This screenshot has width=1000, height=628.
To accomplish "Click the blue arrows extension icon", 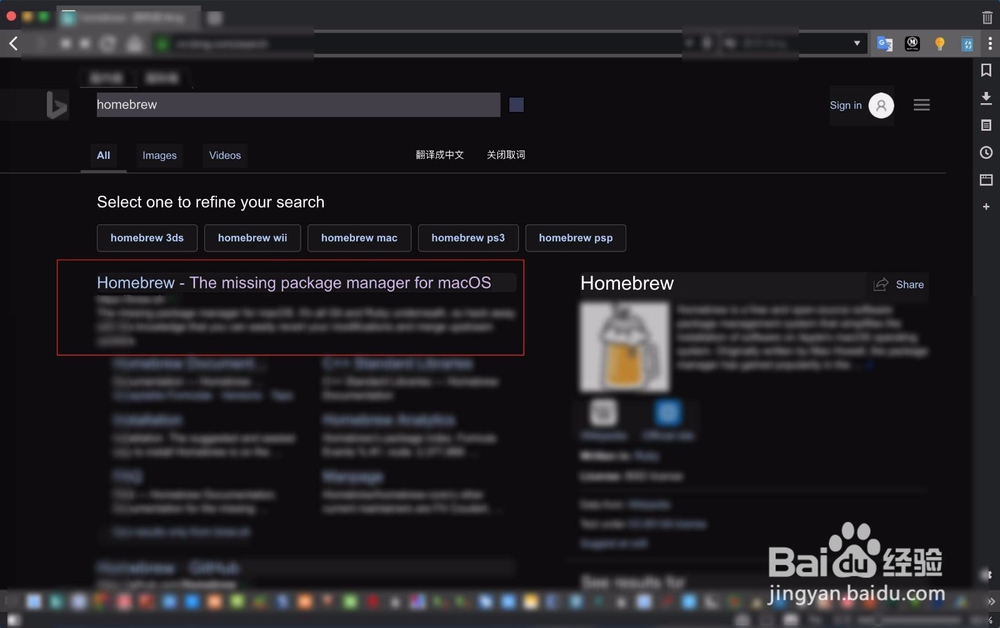I will pyautogui.click(x=967, y=44).
